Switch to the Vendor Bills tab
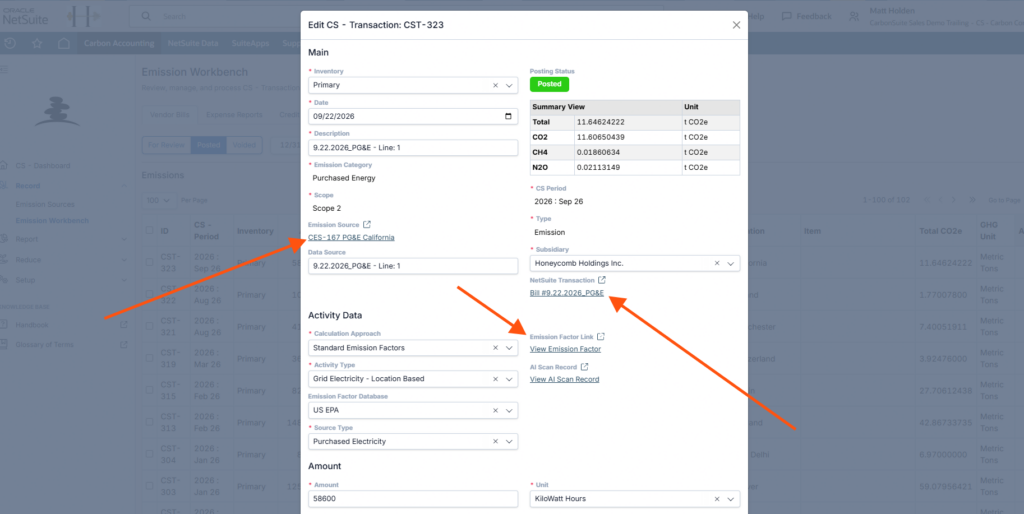This screenshot has height=514, width=1024. [170, 114]
